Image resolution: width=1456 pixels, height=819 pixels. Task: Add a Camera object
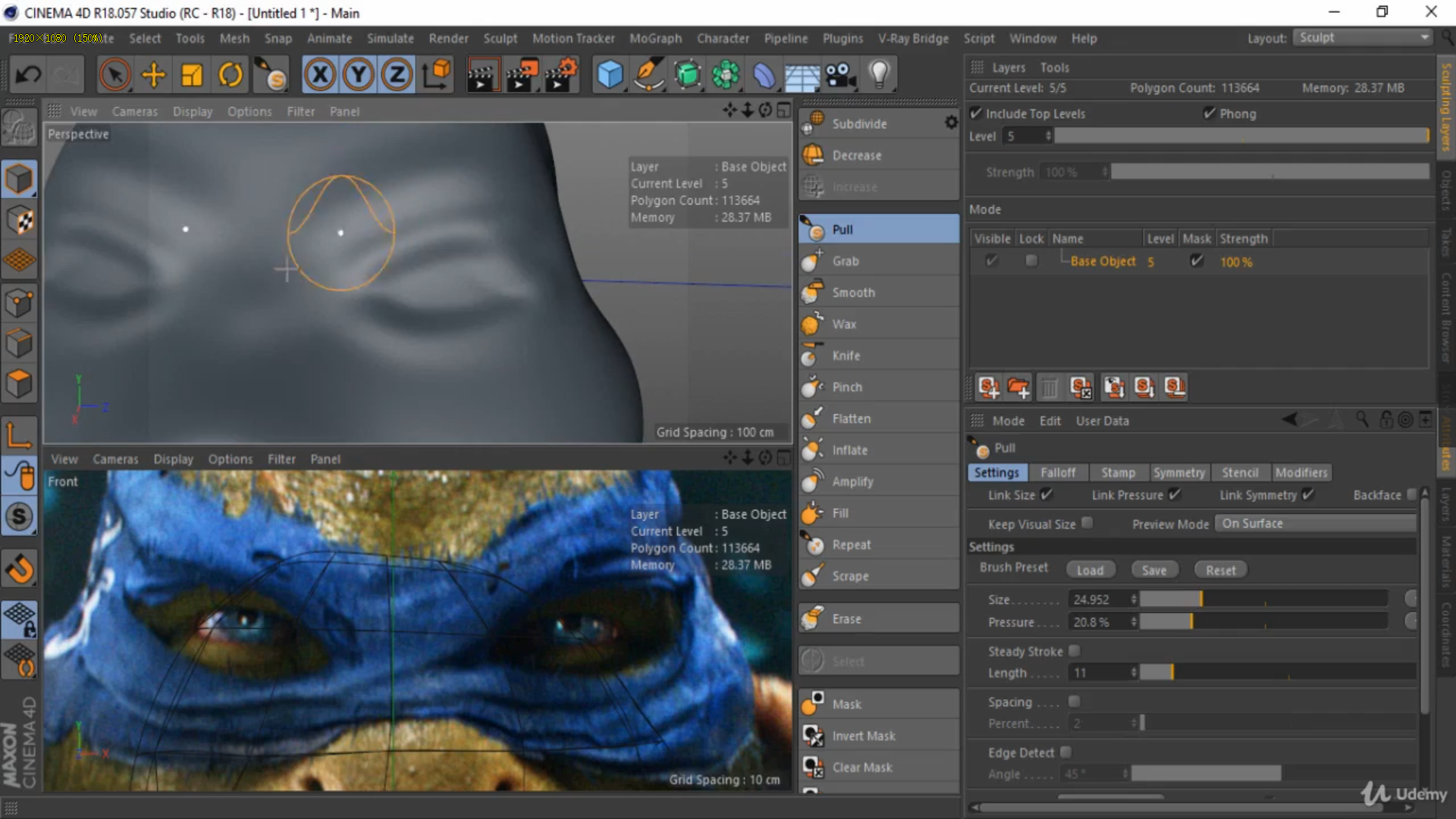(x=839, y=74)
